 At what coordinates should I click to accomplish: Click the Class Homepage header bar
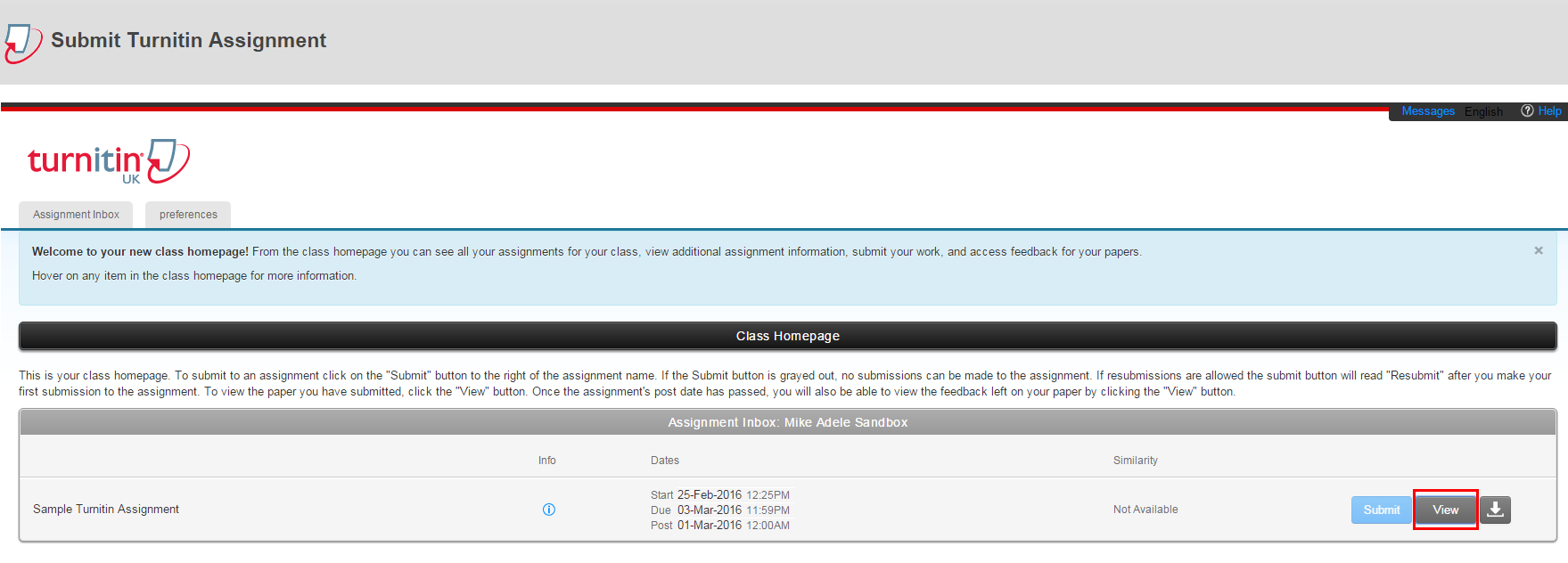pos(788,336)
